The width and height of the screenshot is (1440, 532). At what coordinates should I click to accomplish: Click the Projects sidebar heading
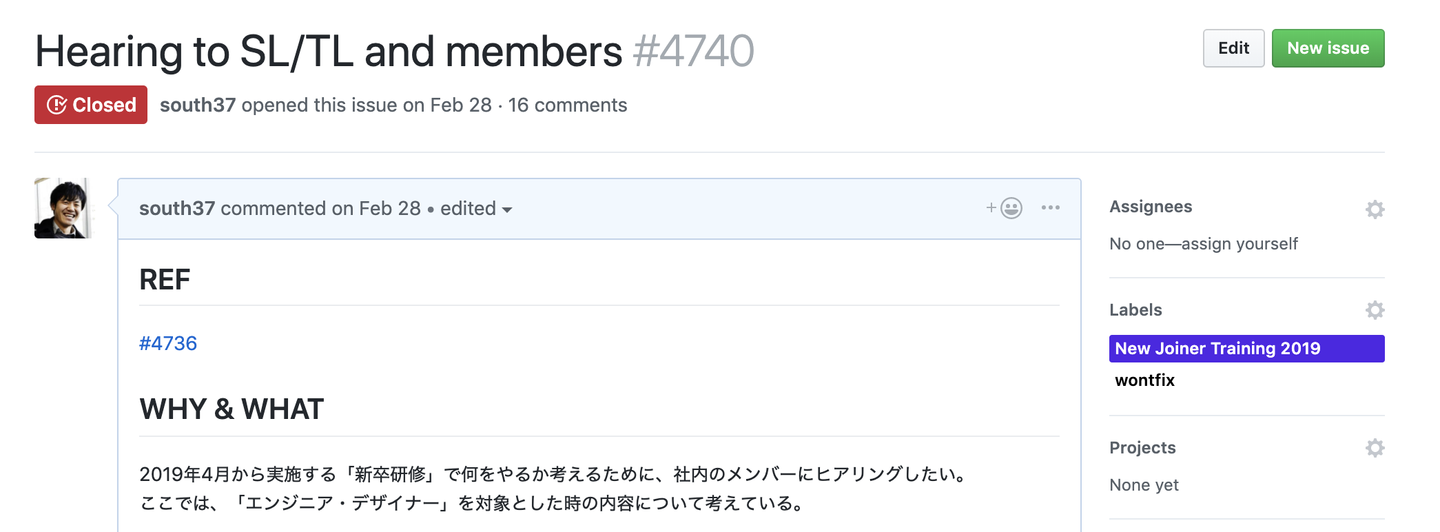click(x=1142, y=448)
